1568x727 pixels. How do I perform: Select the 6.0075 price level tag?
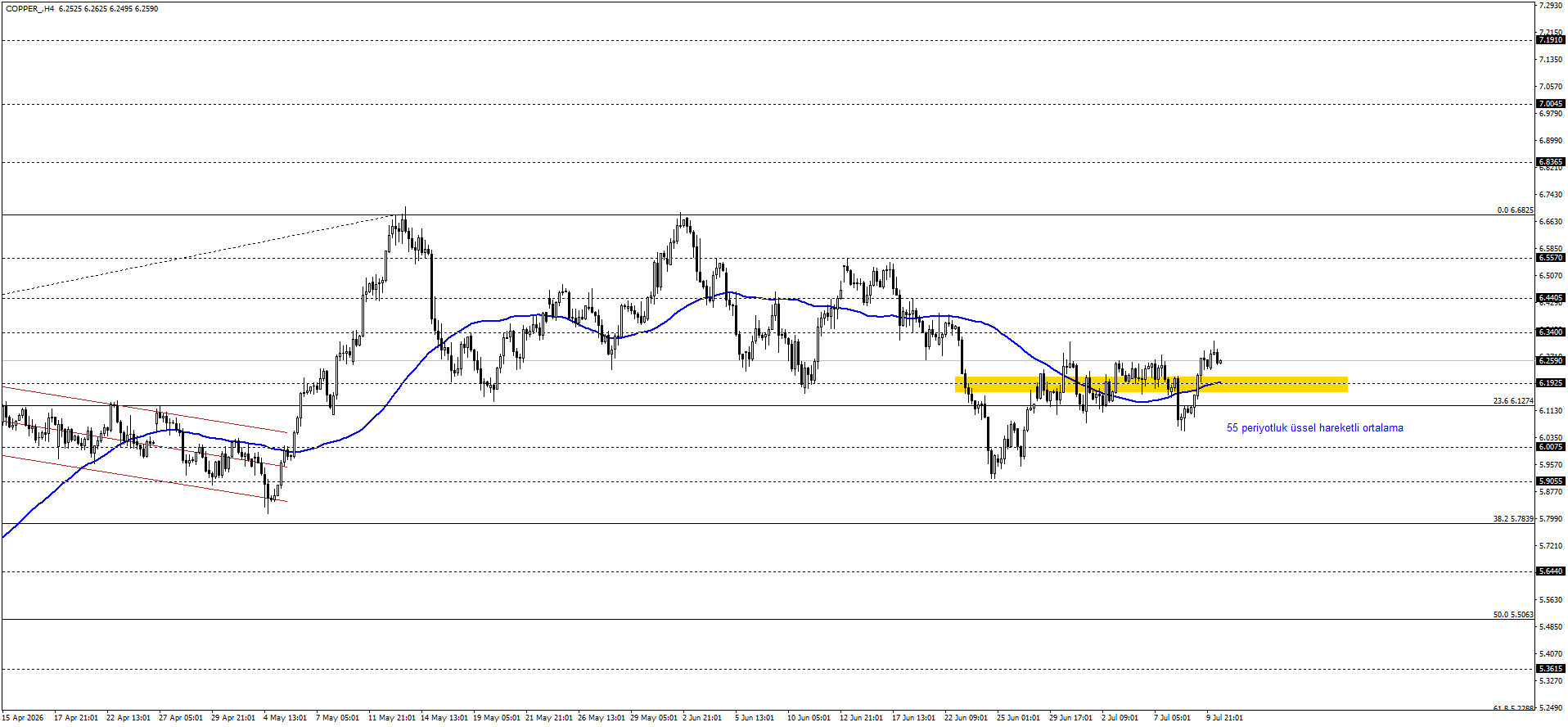pos(1551,447)
